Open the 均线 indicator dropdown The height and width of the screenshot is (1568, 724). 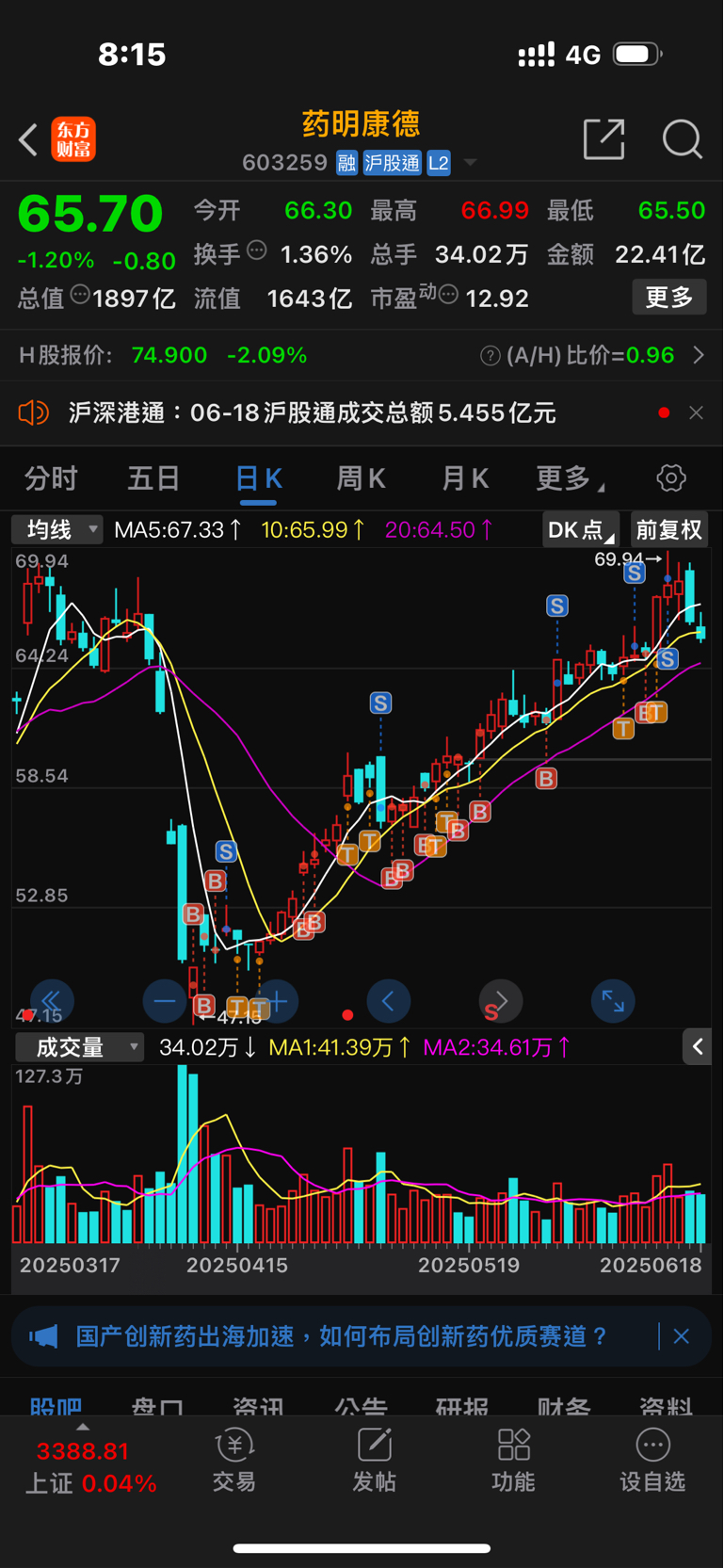click(x=57, y=529)
